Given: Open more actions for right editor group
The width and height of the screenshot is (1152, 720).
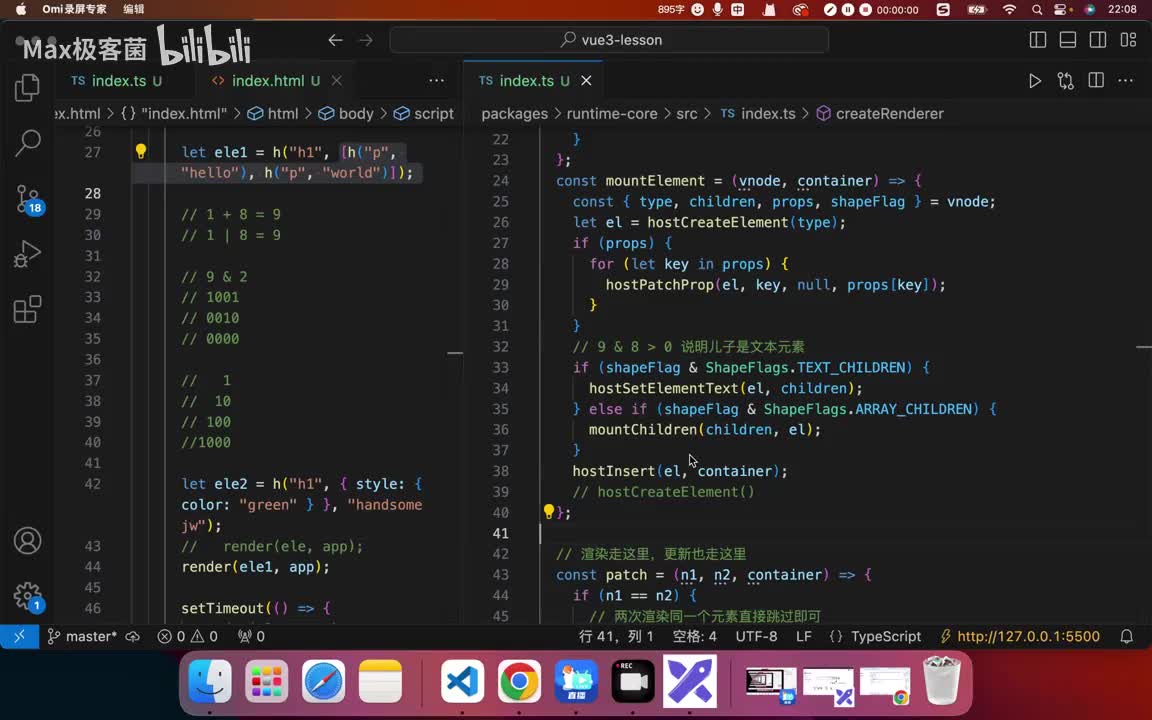Looking at the screenshot, I should [1126, 81].
